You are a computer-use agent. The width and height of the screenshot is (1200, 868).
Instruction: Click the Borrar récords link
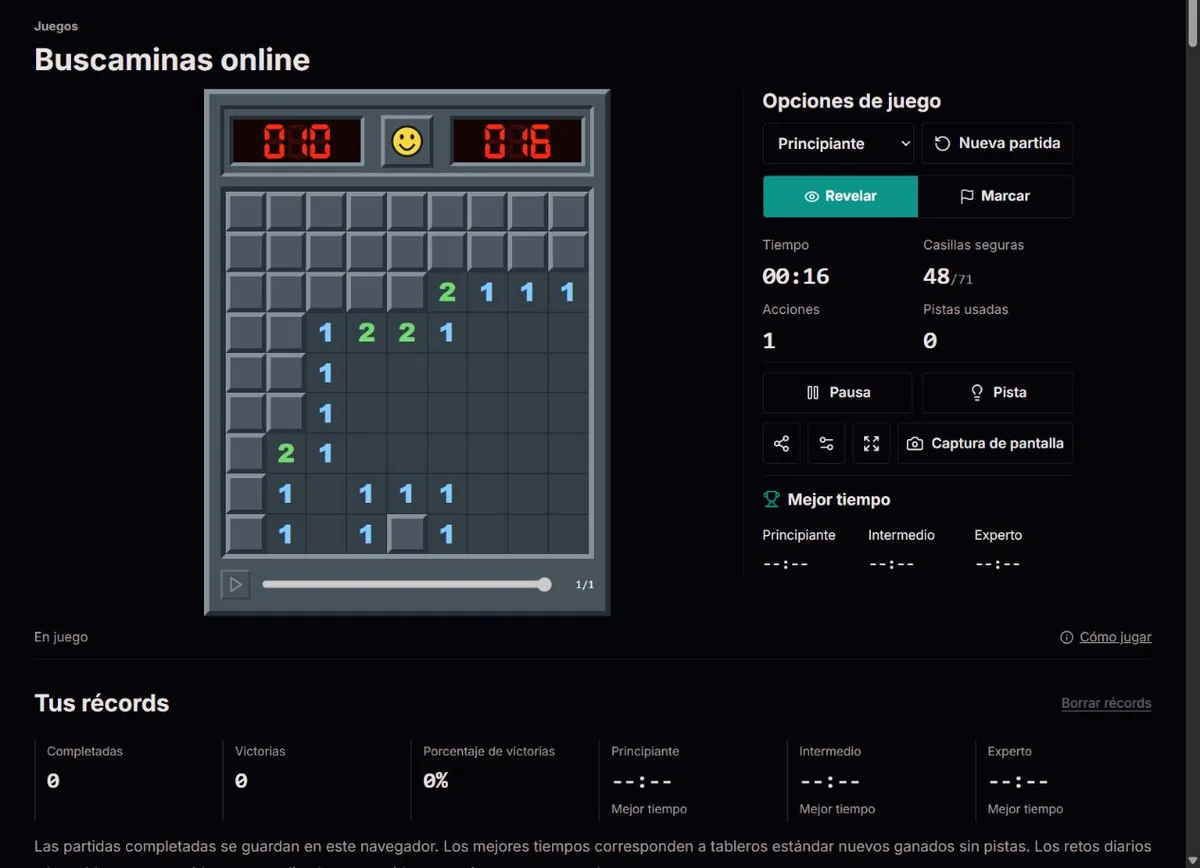tap(1106, 703)
